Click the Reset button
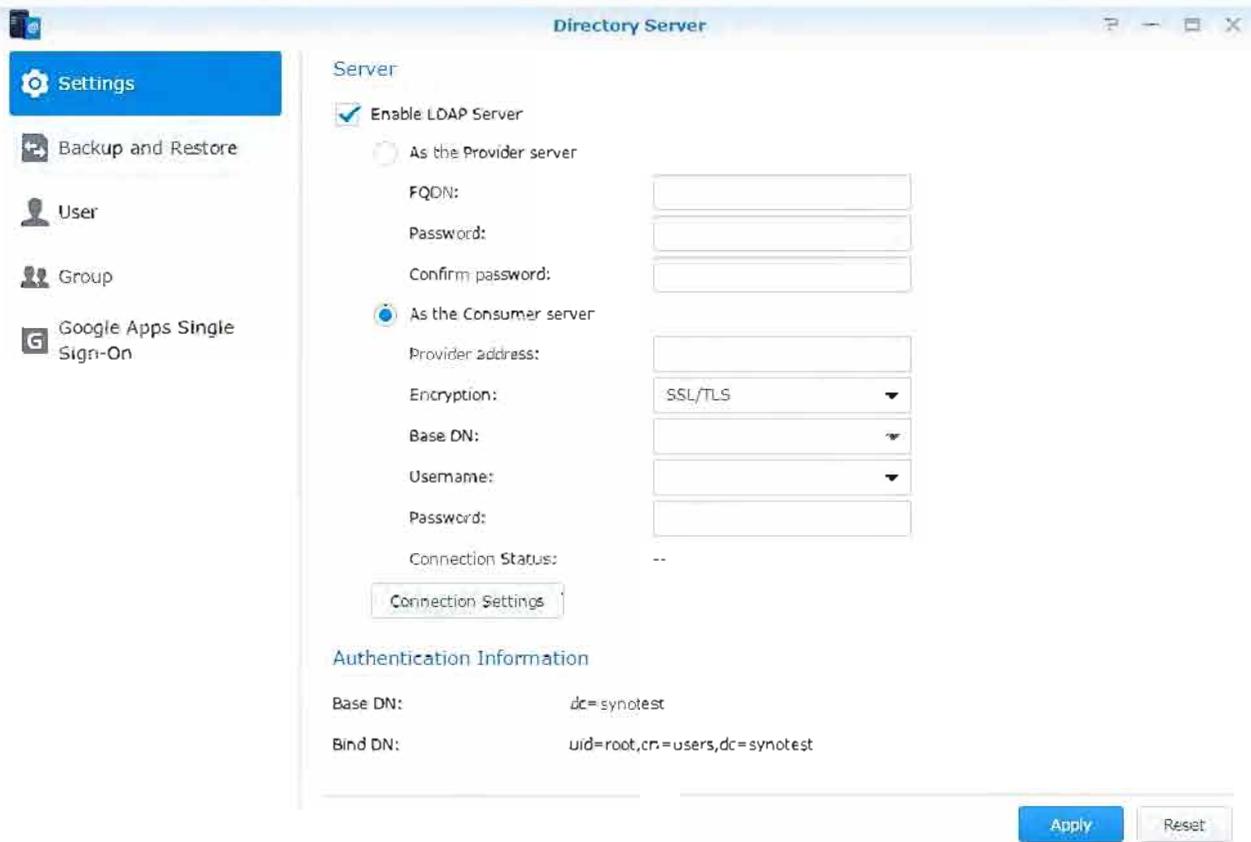1251x842 pixels. tap(1185, 825)
